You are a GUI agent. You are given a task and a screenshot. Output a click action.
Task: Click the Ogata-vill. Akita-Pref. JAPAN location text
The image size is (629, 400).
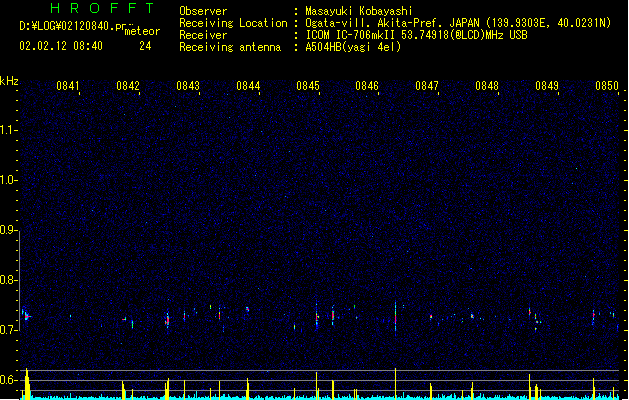click(458, 23)
